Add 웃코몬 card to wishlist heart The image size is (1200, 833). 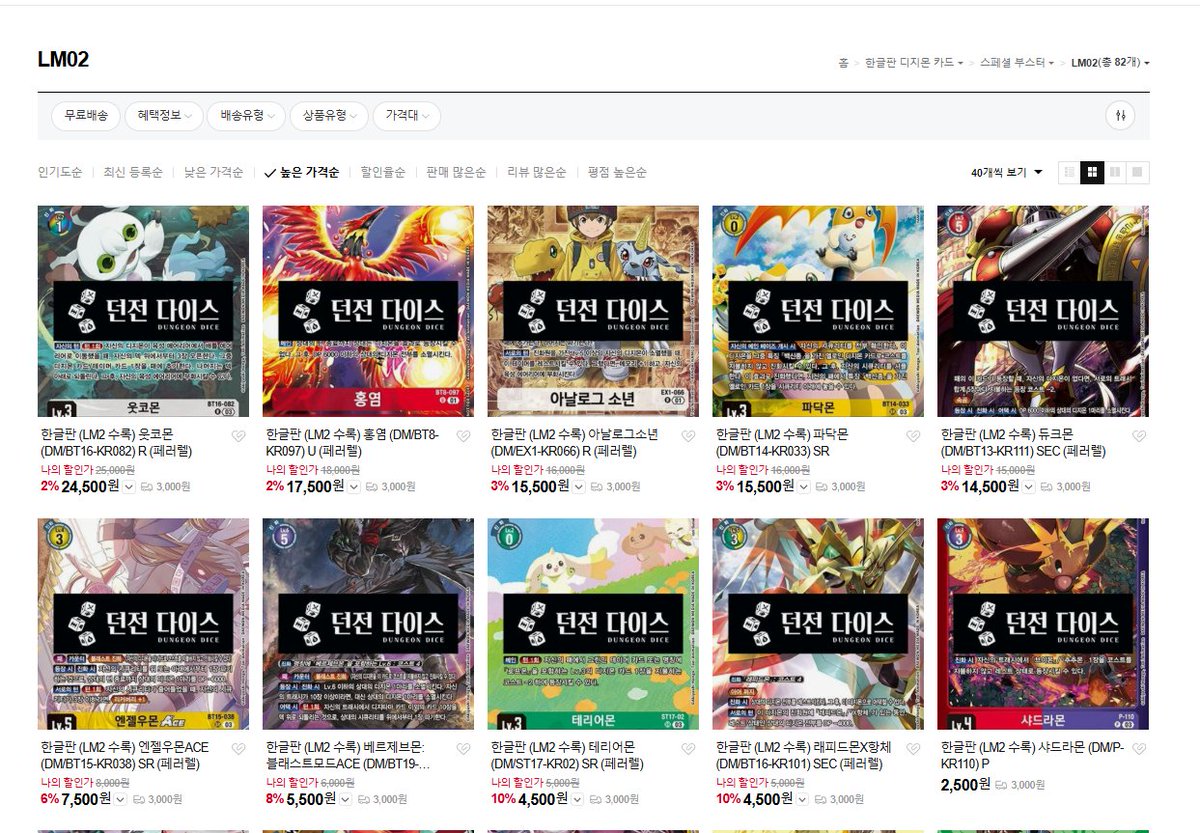238,436
